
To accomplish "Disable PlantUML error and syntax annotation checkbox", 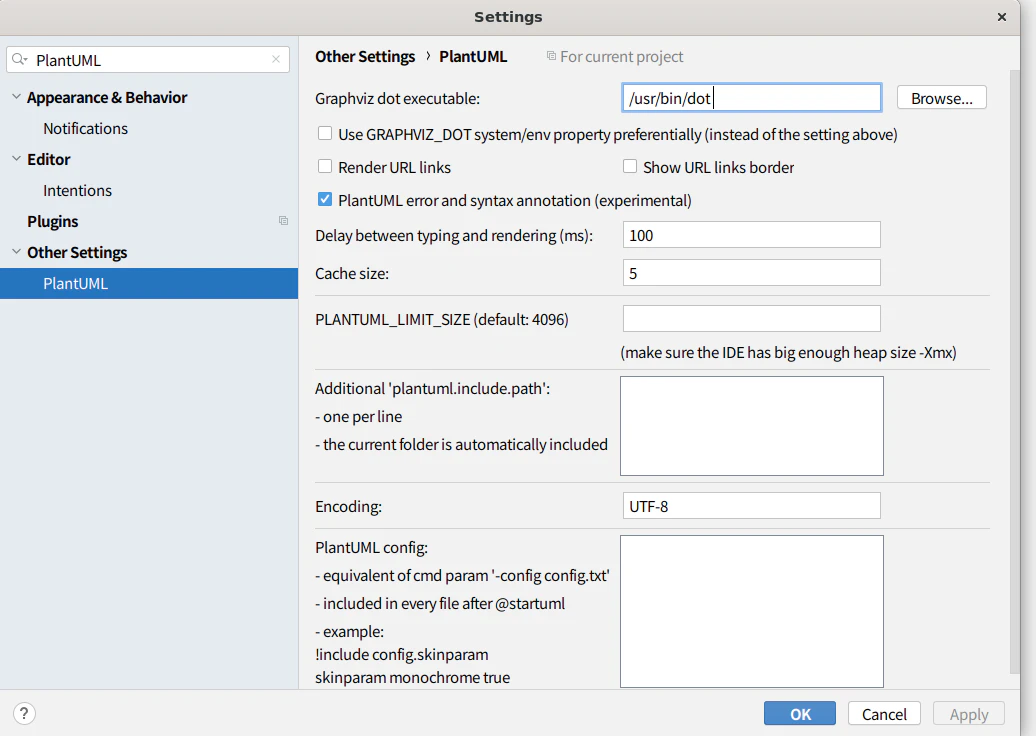I will click(x=325, y=200).
